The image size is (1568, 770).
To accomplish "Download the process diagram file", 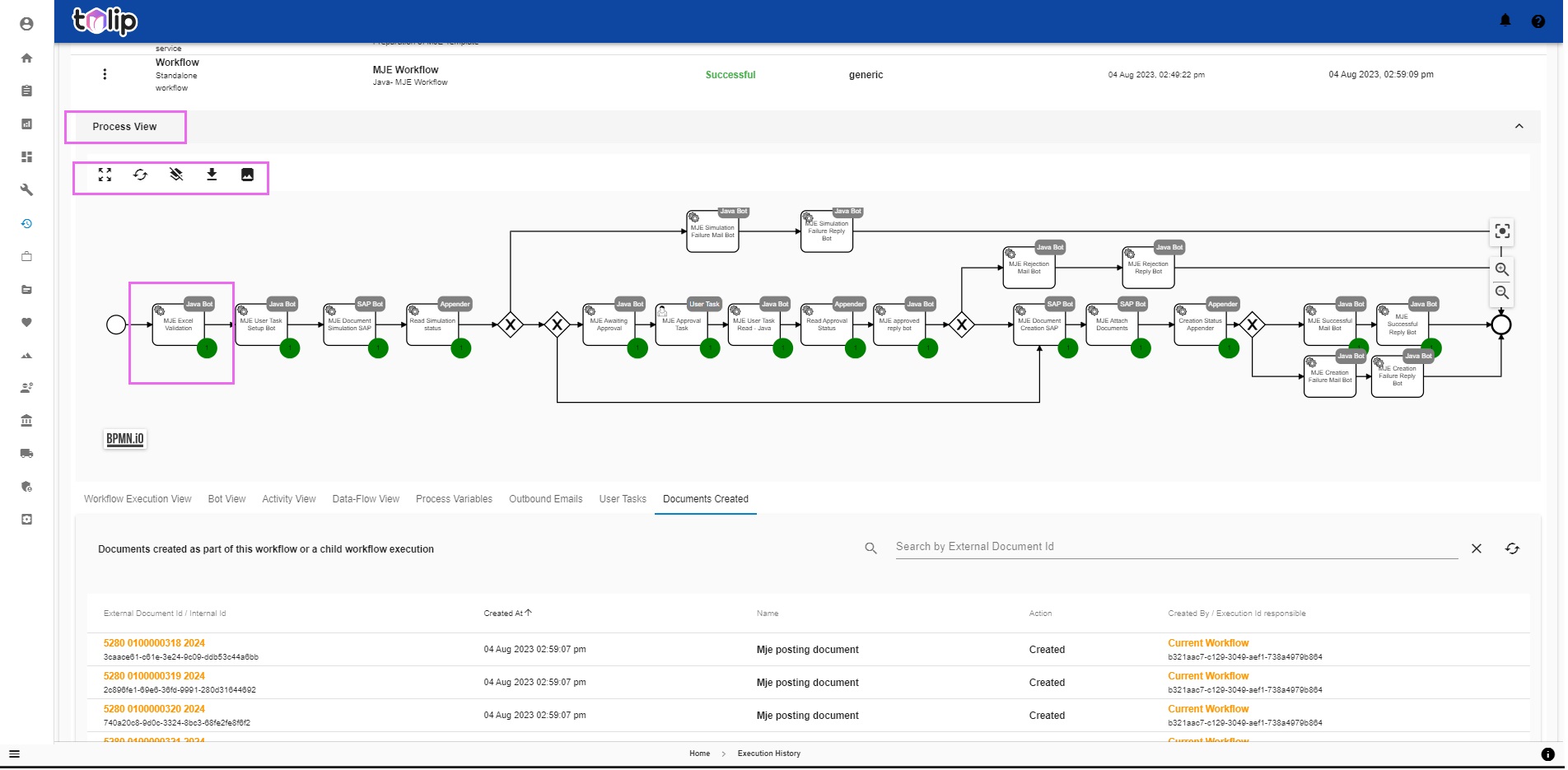I will pyautogui.click(x=212, y=175).
